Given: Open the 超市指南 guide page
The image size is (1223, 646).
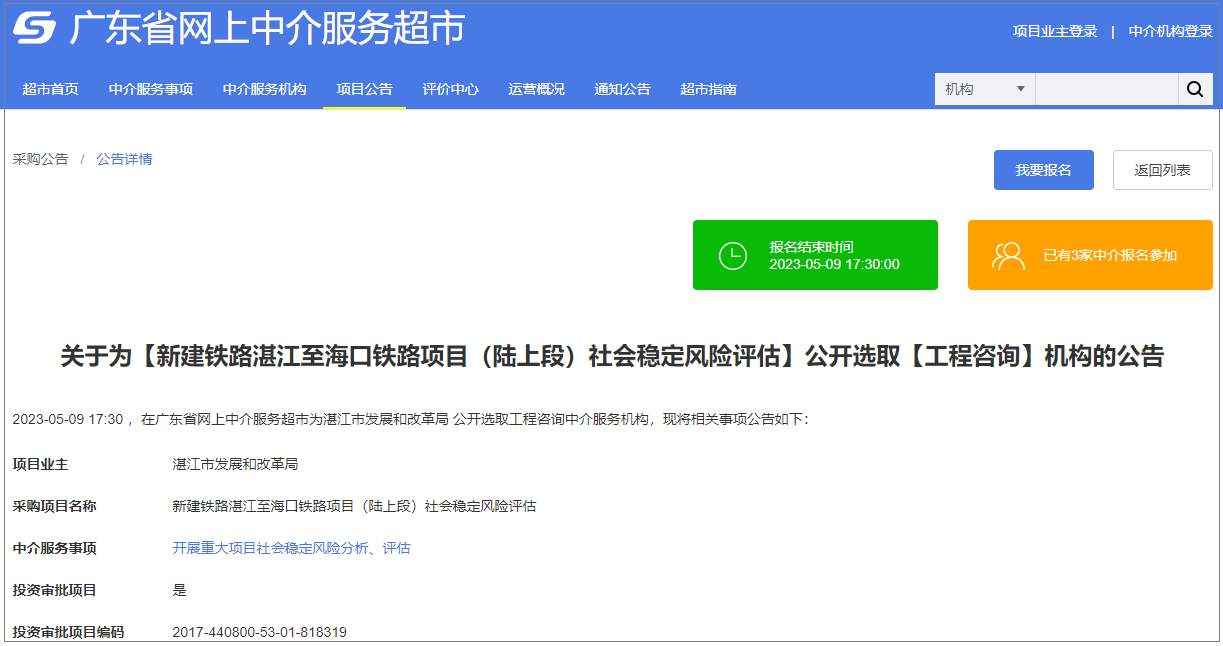Looking at the screenshot, I should coord(708,89).
